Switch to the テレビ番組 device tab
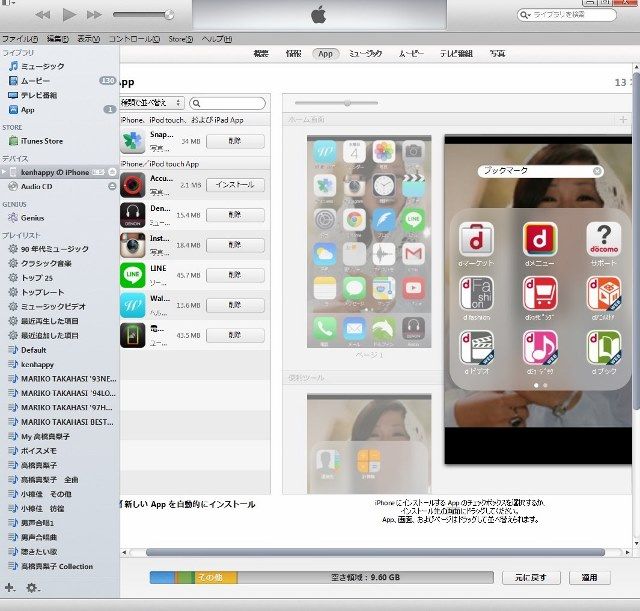 (x=456, y=53)
